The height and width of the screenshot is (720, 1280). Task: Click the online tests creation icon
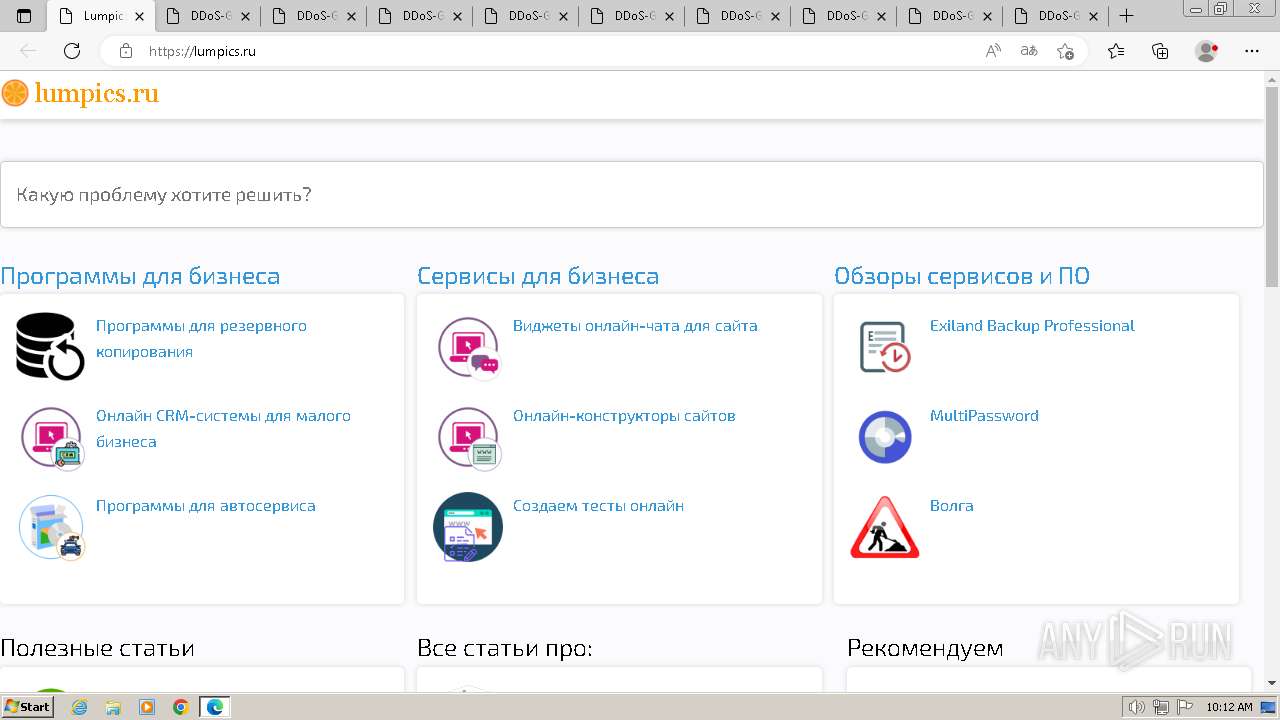[468, 527]
